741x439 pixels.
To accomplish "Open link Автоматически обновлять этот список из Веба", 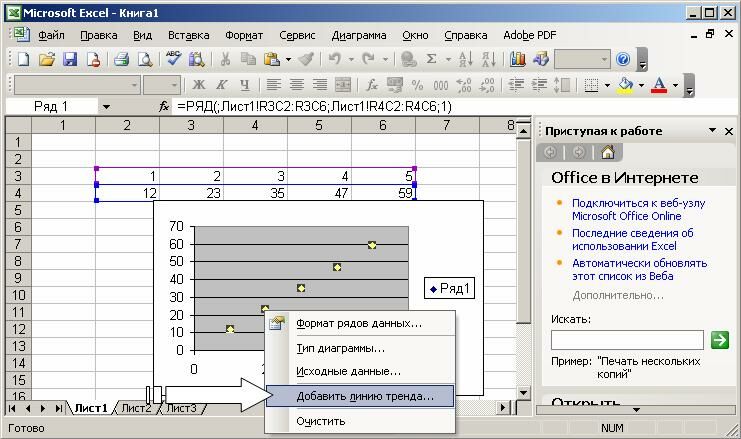I will (639, 270).
